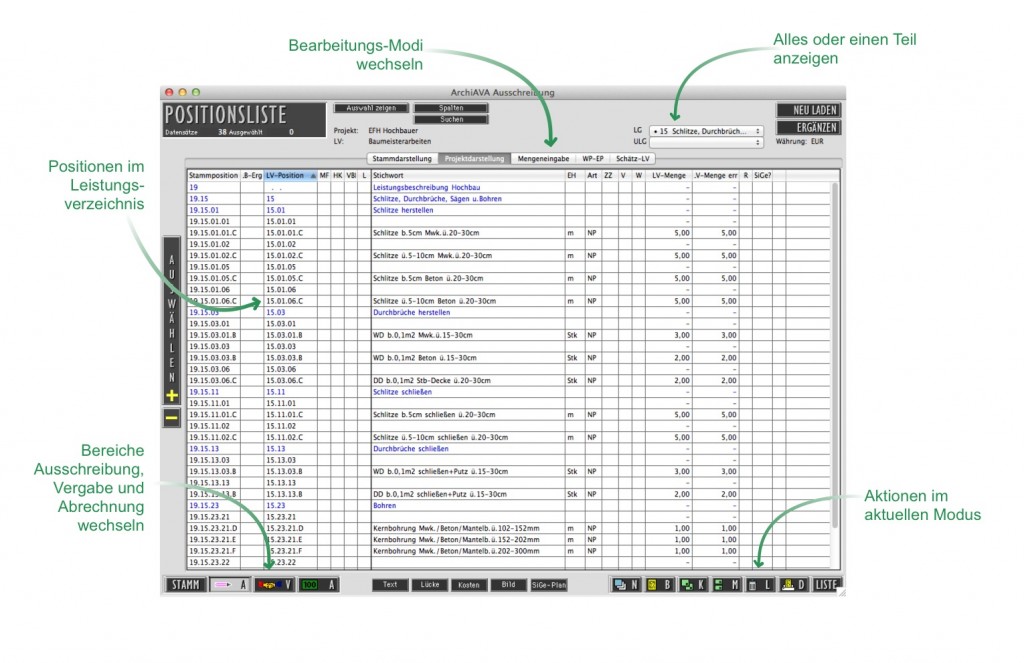The width and height of the screenshot is (1024, 663).
Task: Switch to Vergabe area with handshake V button
Action: 274,585
